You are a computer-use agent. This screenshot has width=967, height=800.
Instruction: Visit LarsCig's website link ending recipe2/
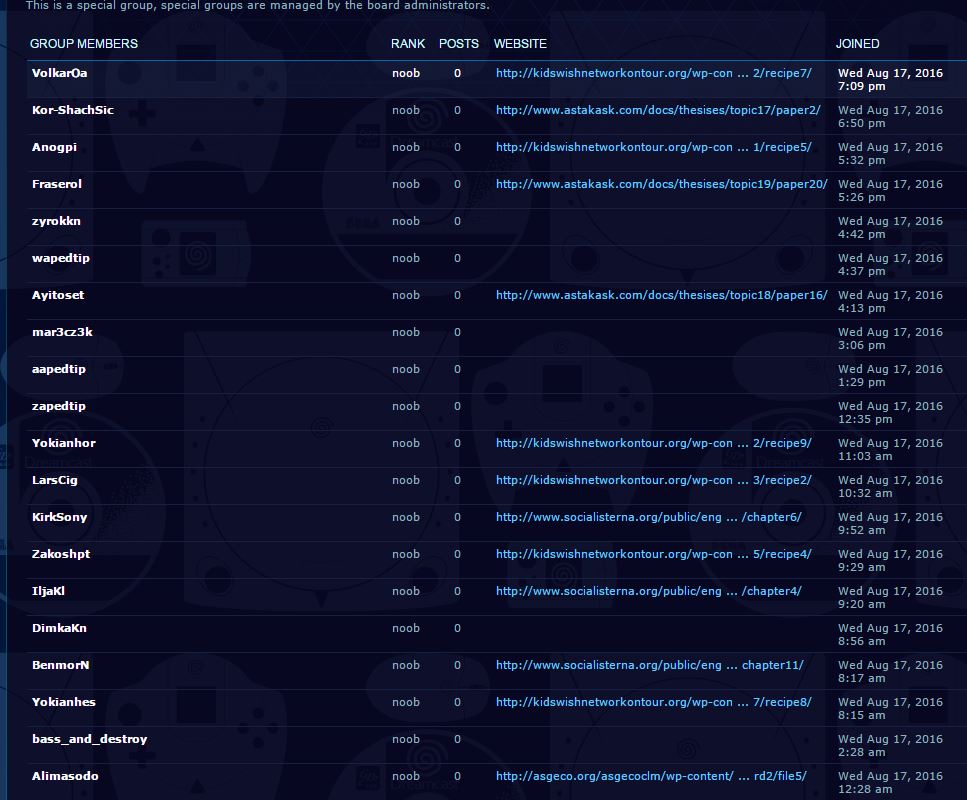654,480
